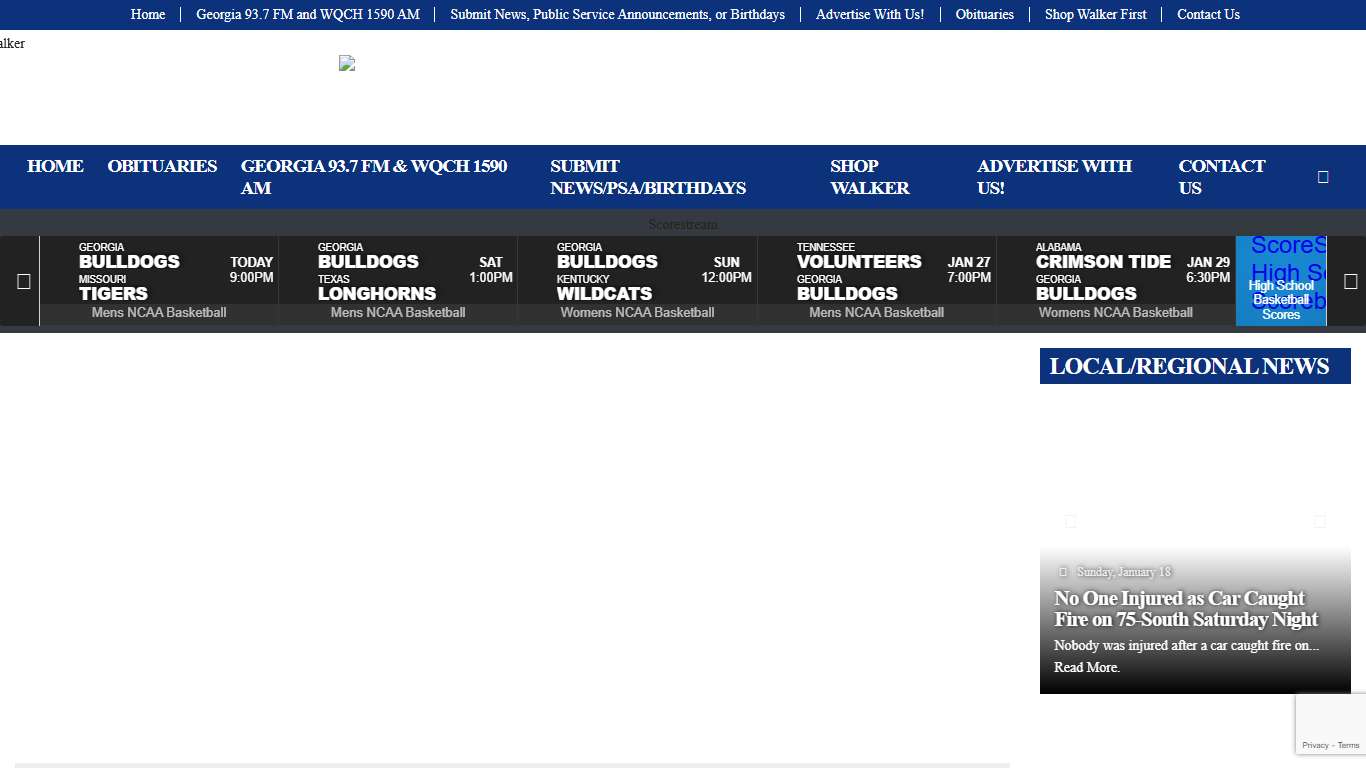
Task: Open the High School Basketball Scores tile
Action: (x=1281, y=282)
